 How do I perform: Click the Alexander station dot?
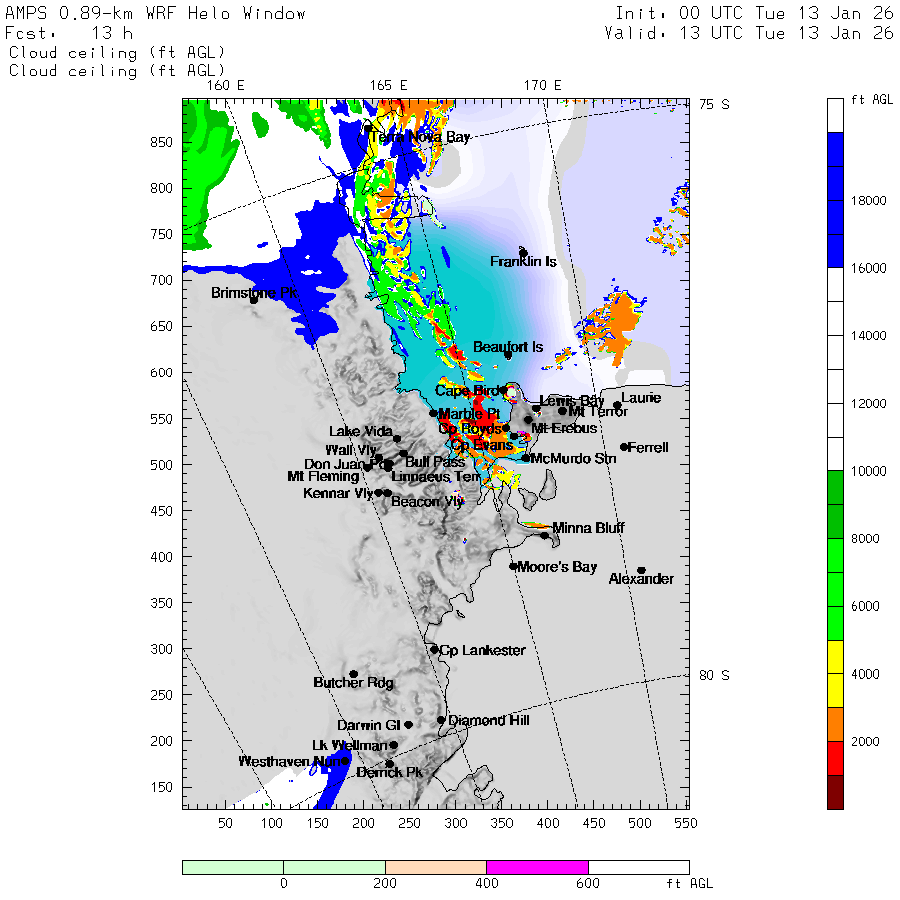click(x=642, y=570)
